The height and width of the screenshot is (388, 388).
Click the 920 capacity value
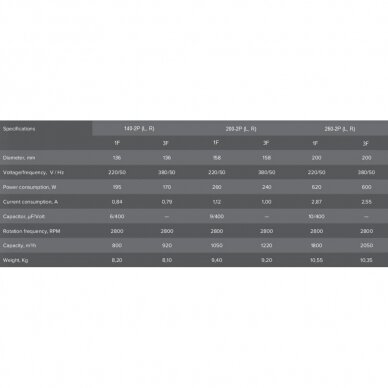[x=167, y=245]
